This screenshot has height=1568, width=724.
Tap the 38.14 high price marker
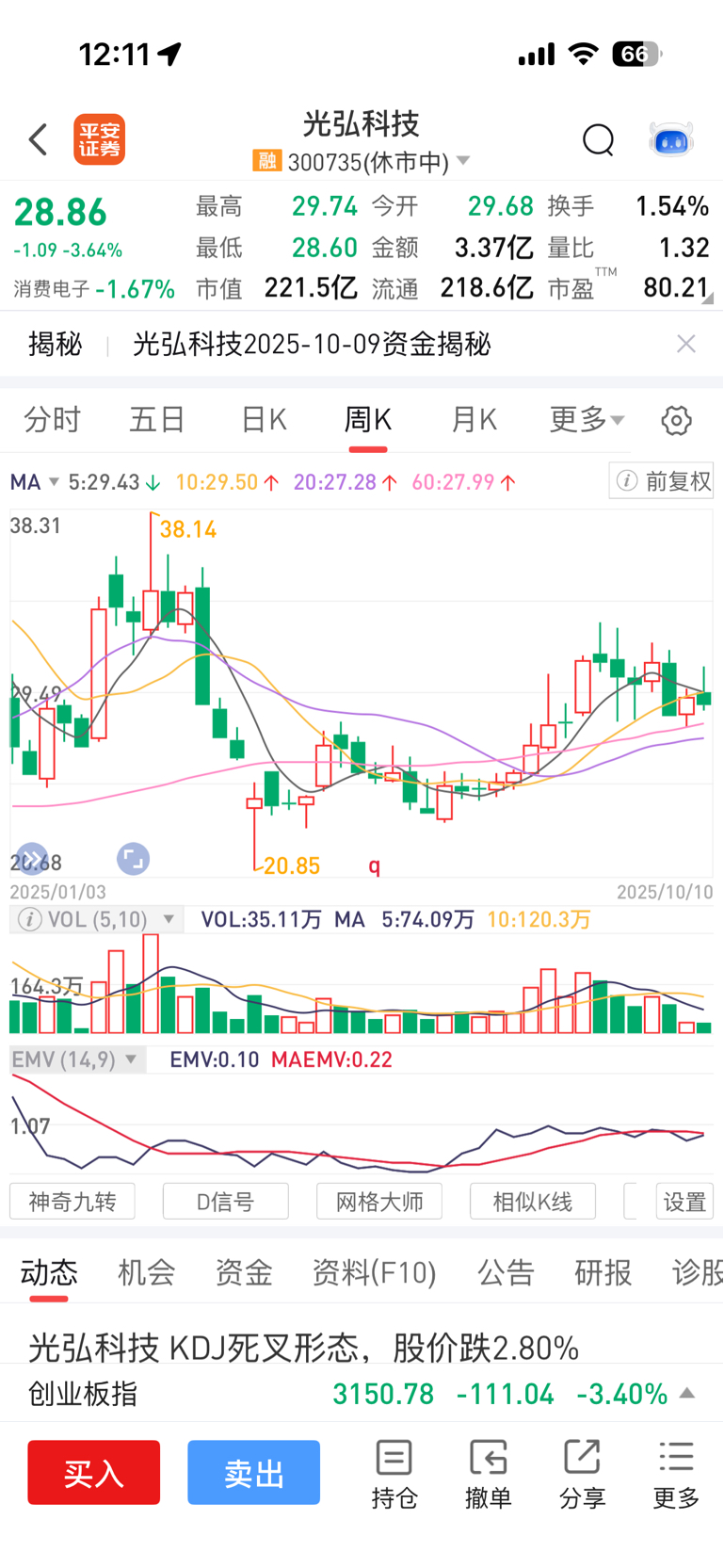click(x=188, y=529)
